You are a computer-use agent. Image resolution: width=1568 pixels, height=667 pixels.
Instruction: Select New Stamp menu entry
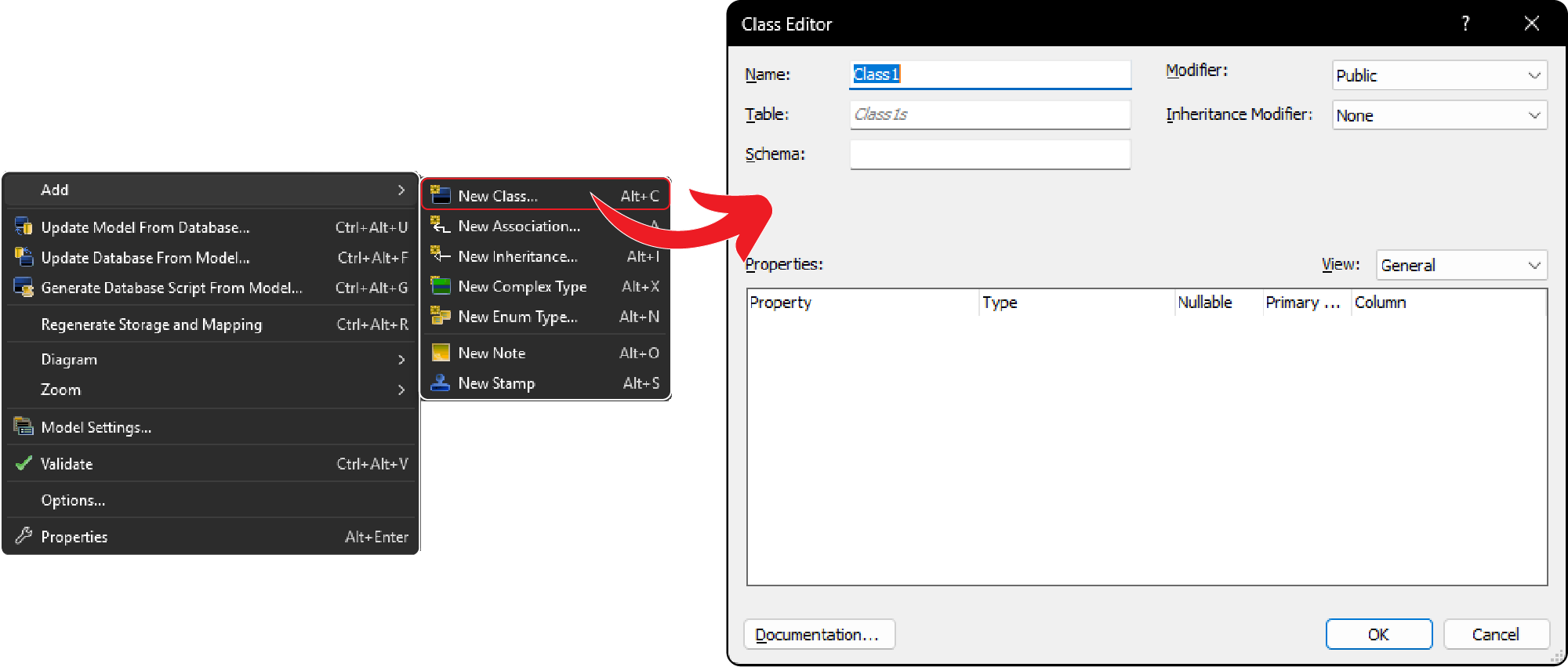546,383
